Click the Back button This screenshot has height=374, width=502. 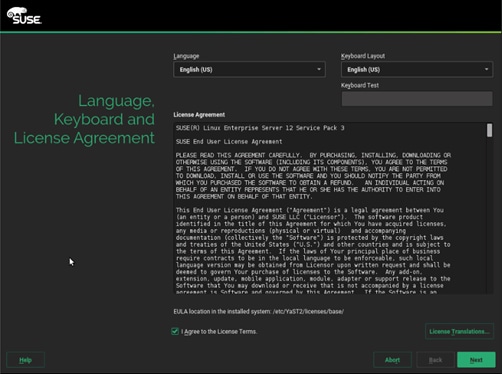tap(435, 360)
